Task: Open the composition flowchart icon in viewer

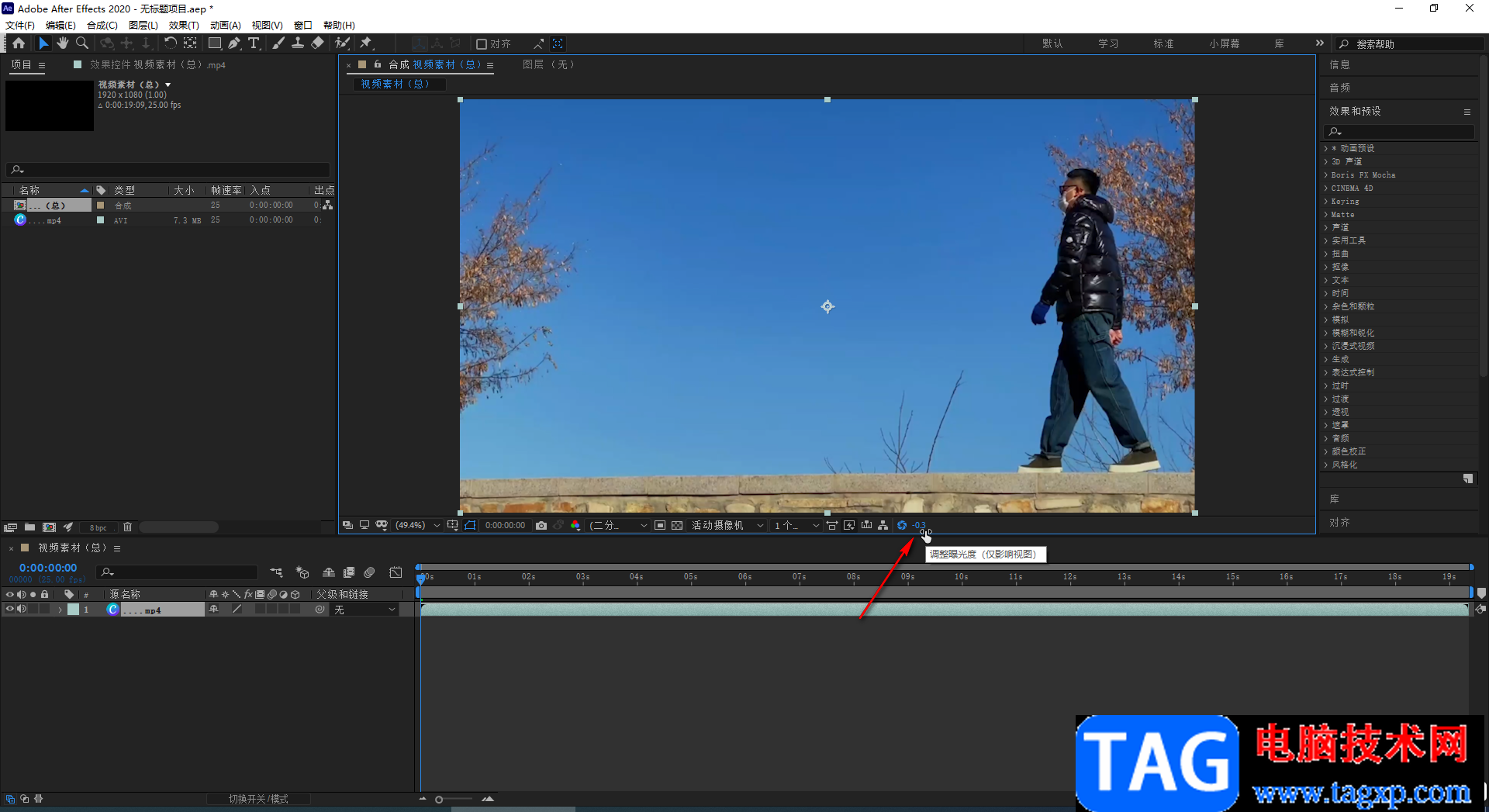Action: pos(883,525)
